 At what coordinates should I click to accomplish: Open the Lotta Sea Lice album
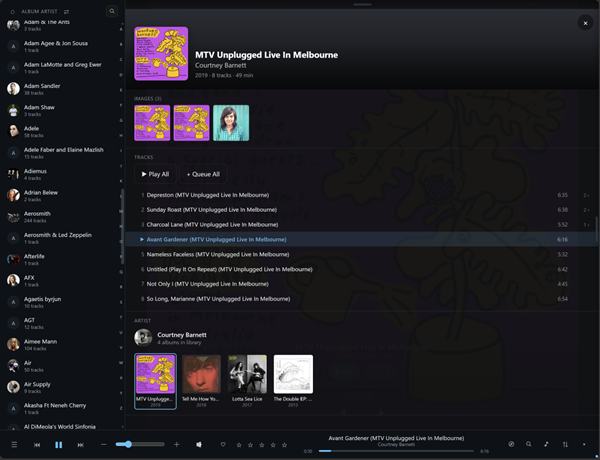coord(247,381)
